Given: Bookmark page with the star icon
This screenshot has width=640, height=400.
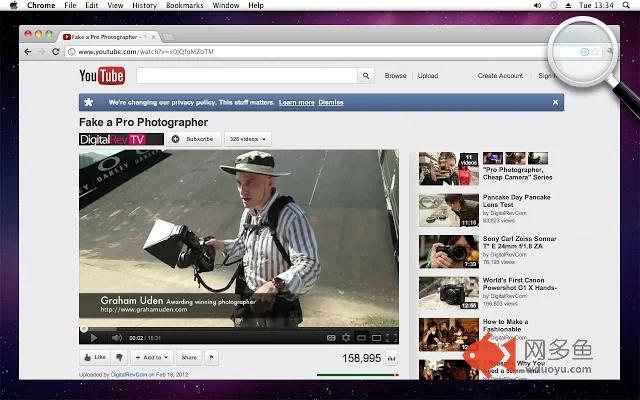Looking at the screenshot, I should pos(596,52).
